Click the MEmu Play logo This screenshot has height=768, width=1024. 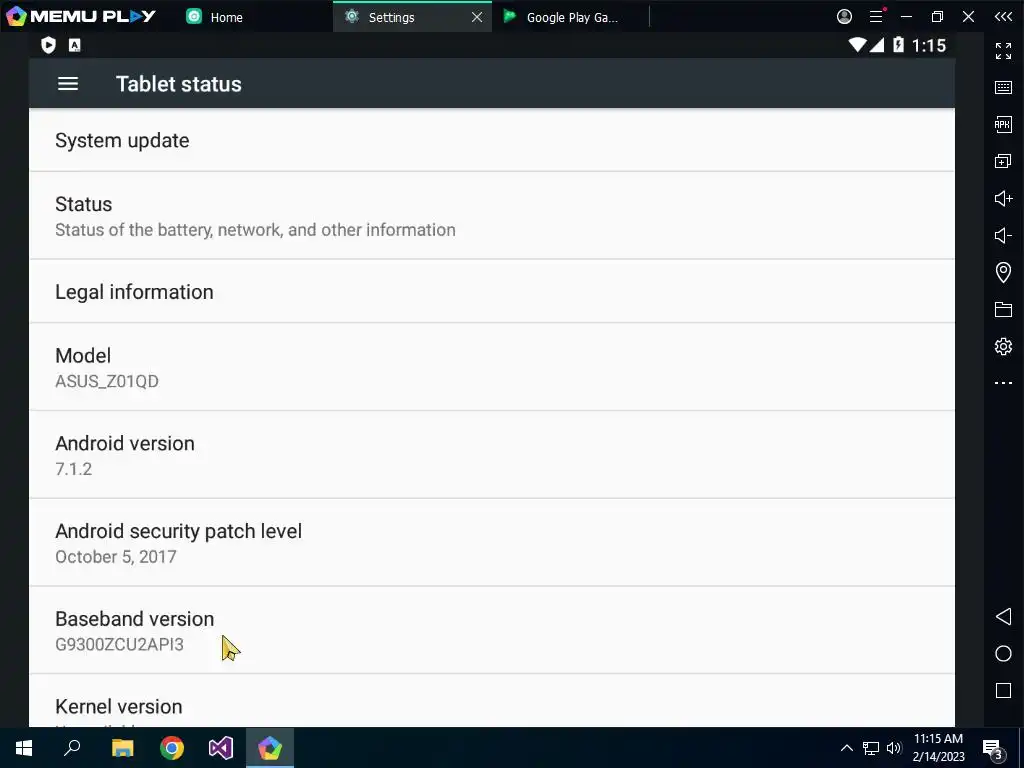81,16
